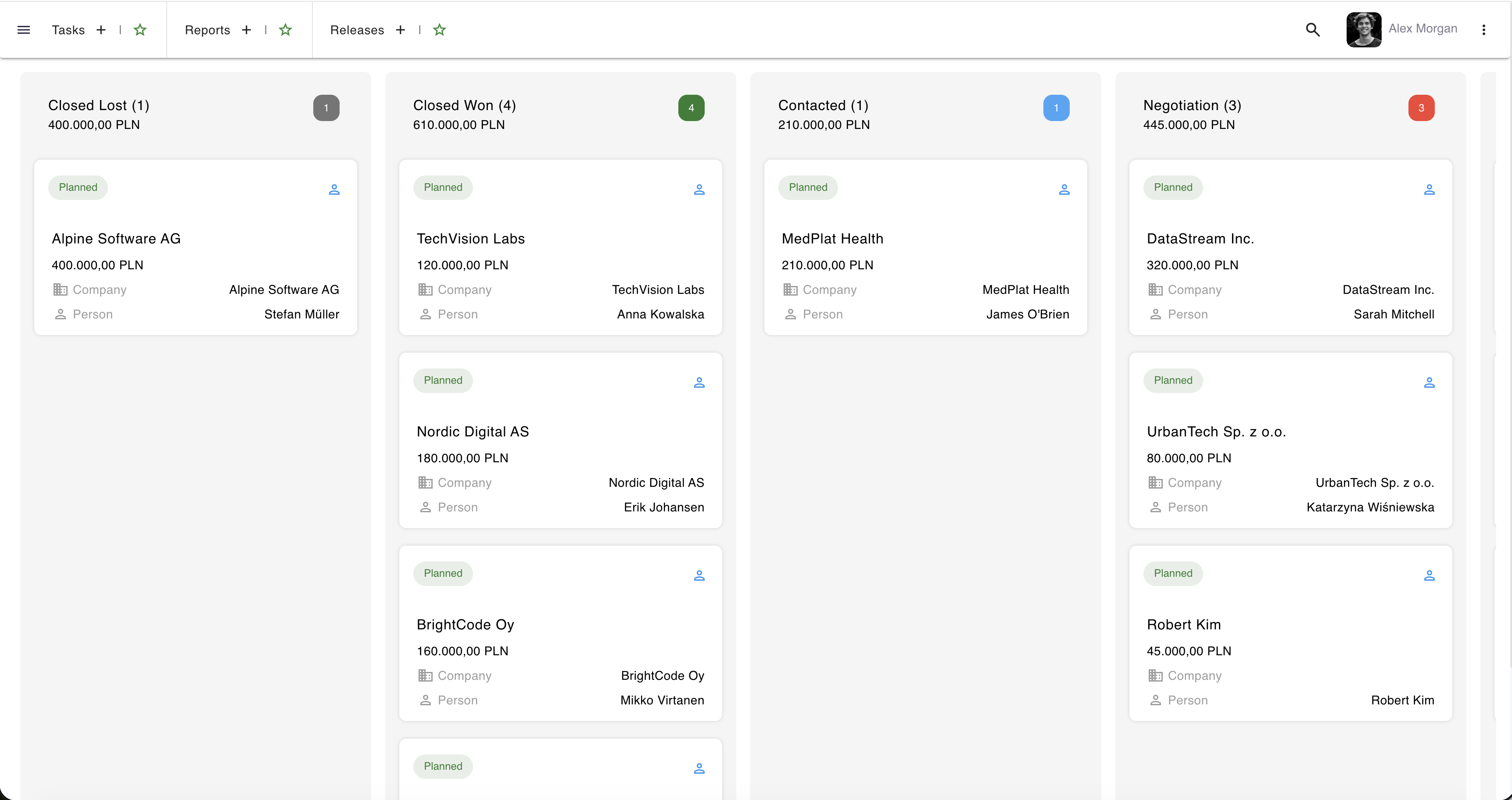
Task: Click the assignee icon on BrightCode Oy card
Action: 699,575
